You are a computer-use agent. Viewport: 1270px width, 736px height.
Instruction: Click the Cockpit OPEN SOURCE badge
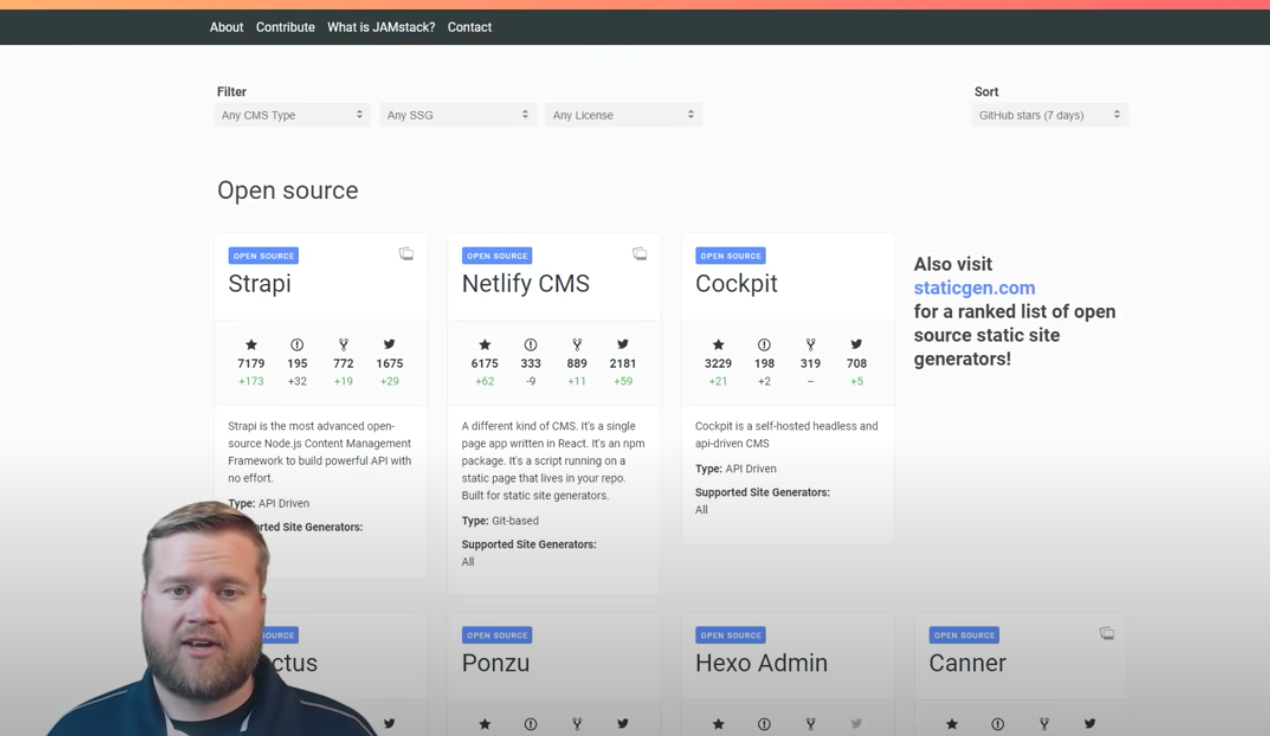coord(731,256)
